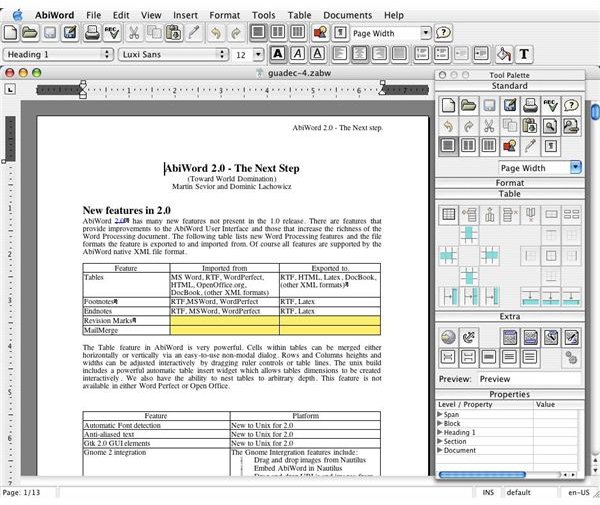Click the Format section header in Tool Palette
Screen dimensions: 600x505
510,183
